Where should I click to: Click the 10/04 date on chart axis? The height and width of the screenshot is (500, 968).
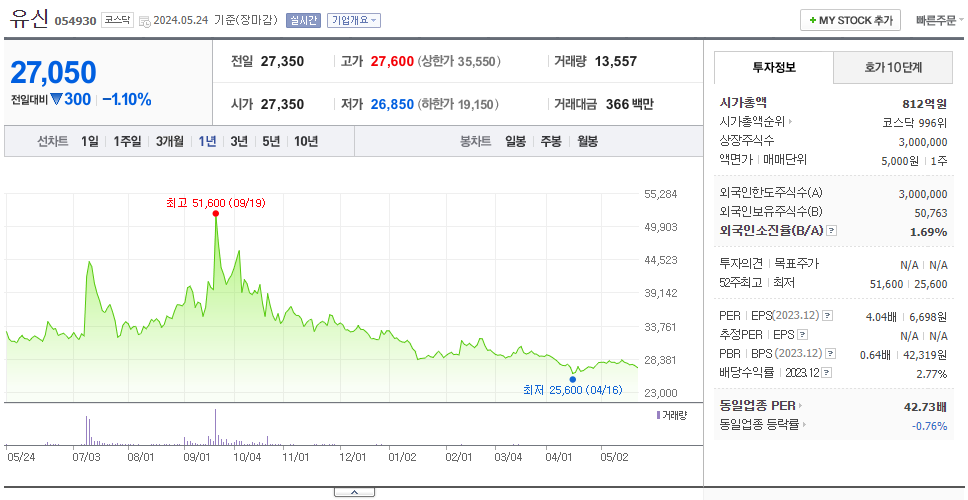click(x=248, y=457)
